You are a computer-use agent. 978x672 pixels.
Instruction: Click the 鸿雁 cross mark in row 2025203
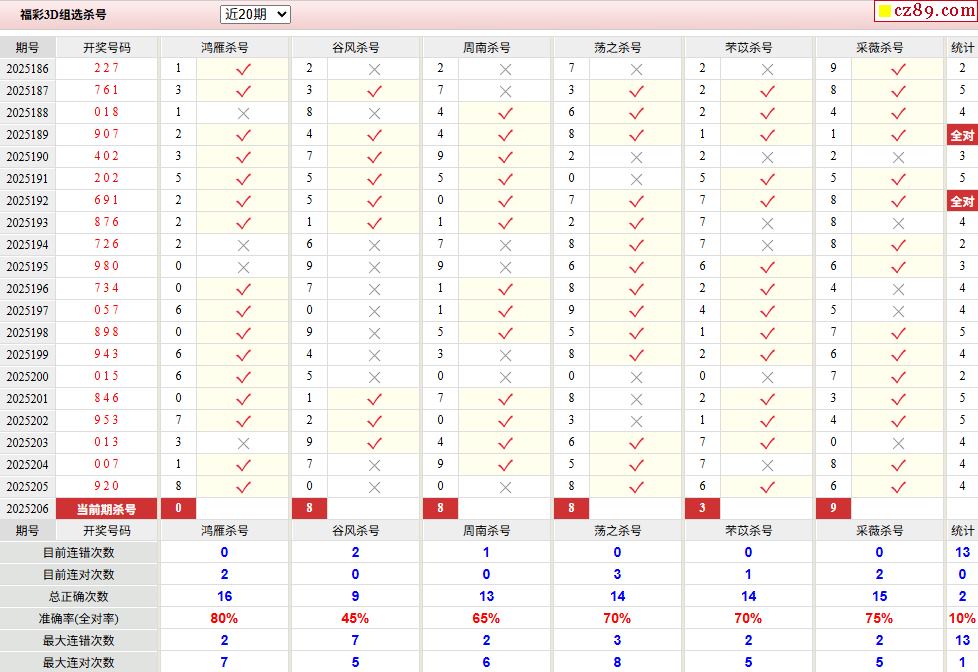pyautogui.click(x=243, y=444)
